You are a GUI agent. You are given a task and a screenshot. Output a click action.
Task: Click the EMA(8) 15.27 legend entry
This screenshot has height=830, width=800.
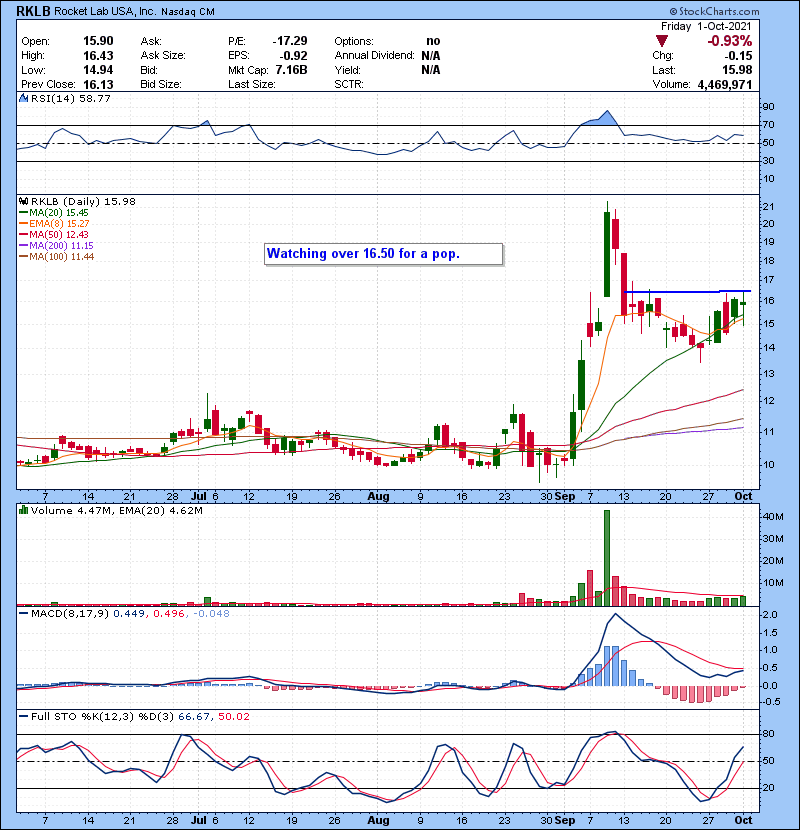[54, 224]
